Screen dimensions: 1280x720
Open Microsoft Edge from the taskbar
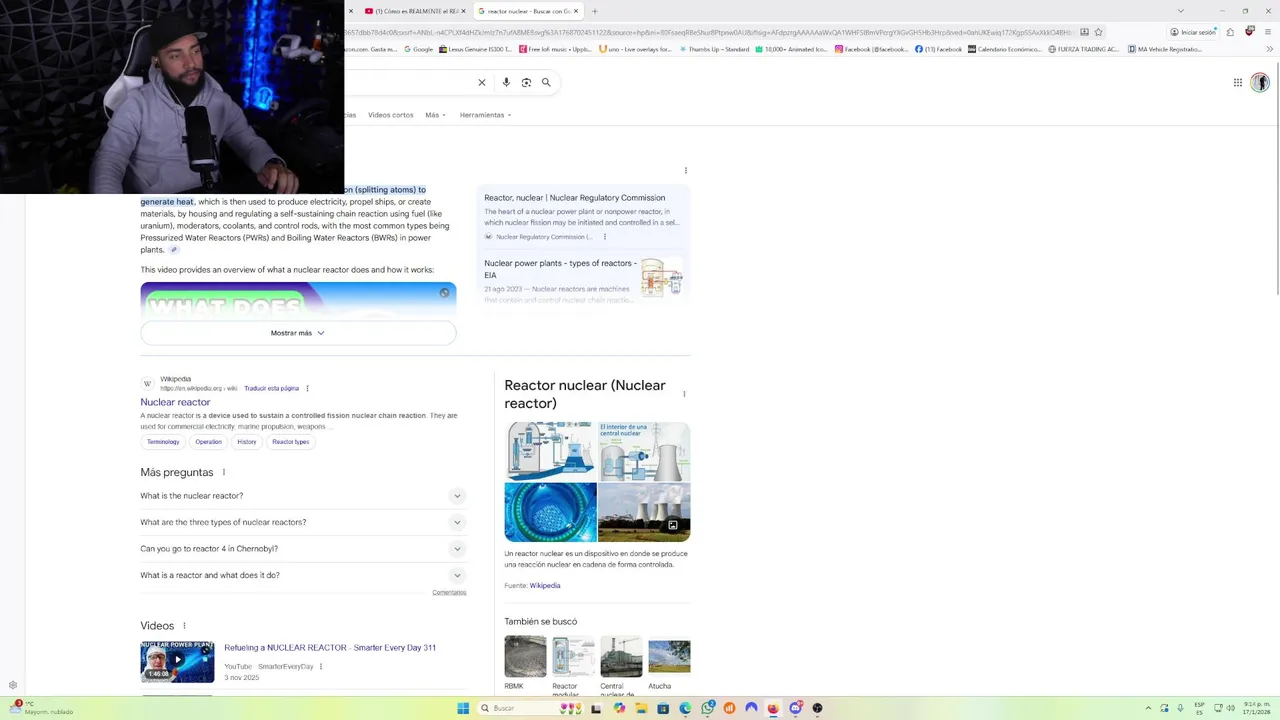click(685, 708)
